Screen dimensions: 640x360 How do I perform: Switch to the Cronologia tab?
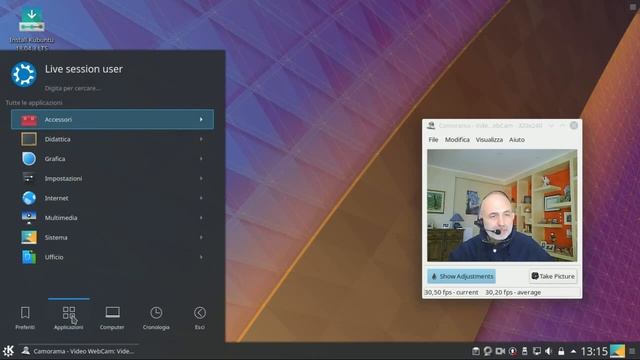coord(156,318)
